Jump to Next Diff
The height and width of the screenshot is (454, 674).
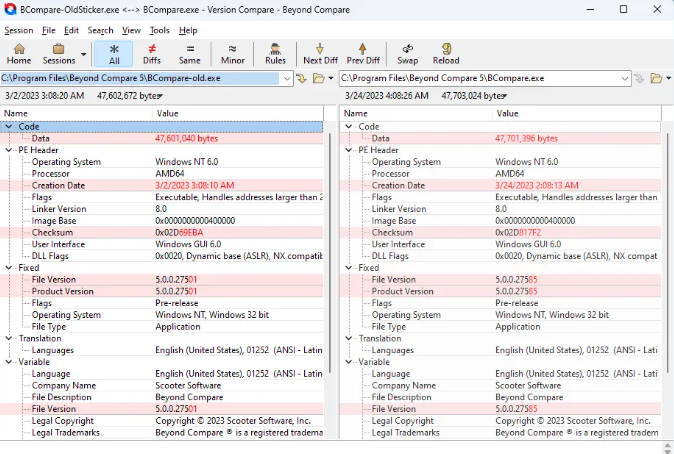pyautogui.click(x=320, y=54)
